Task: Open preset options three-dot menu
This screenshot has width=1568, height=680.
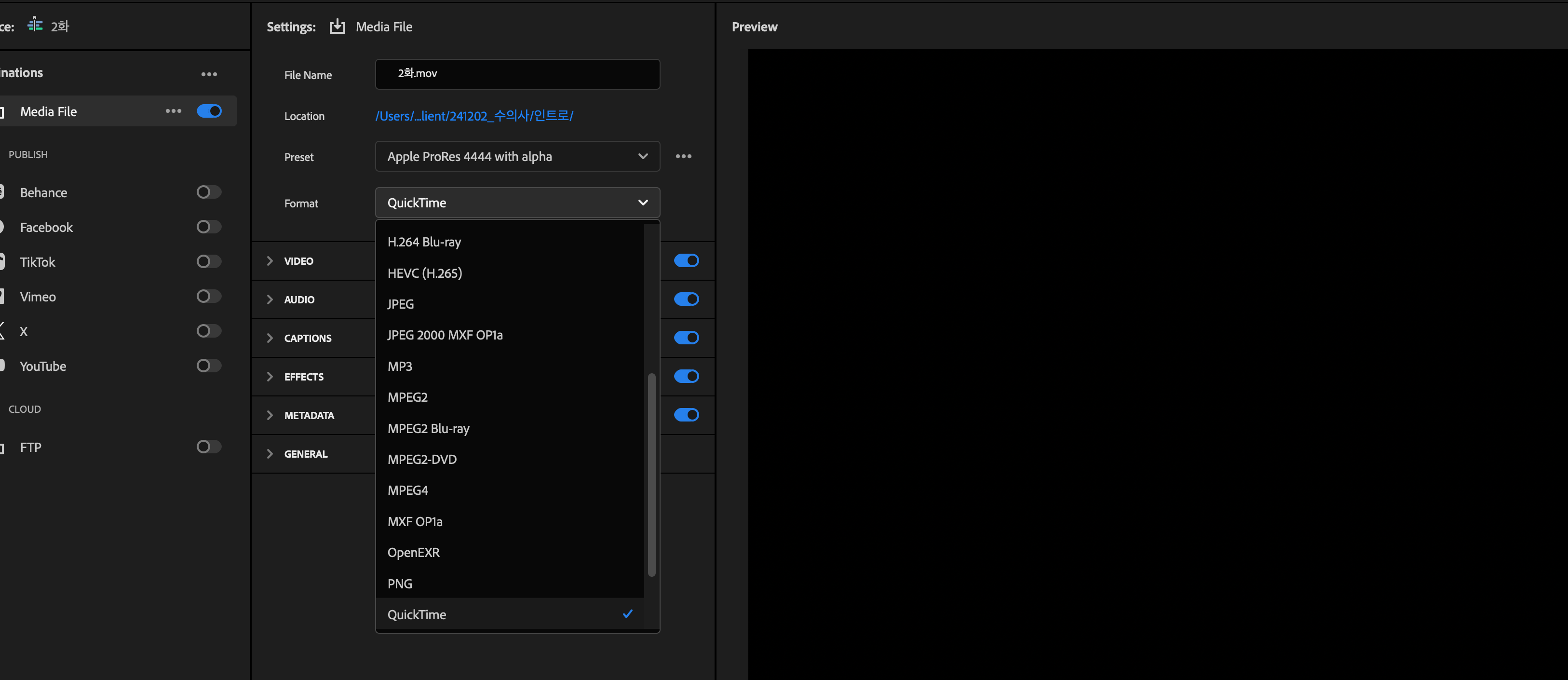Action: pyautogui.click(x=683, y=156)
